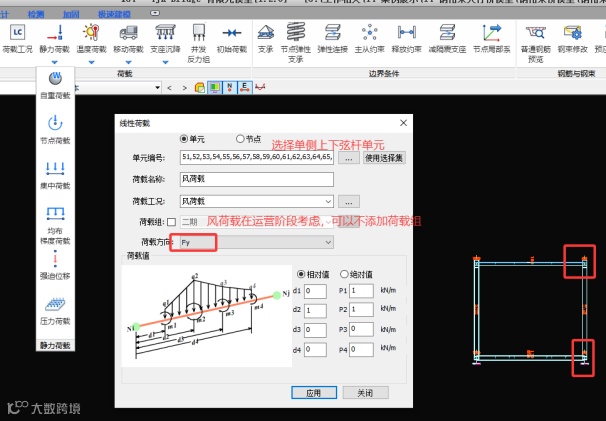
Task: Expand the 移动荷载 dropdown arrow
Action: (x=129, y=62)
